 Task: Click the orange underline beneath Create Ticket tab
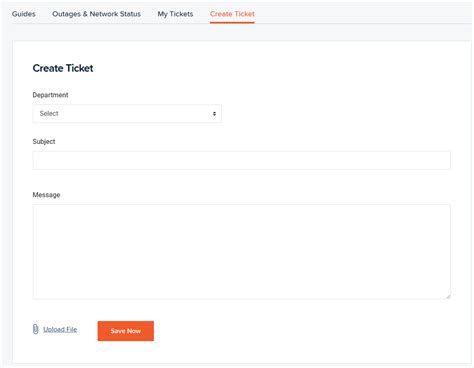coord(232,23)
